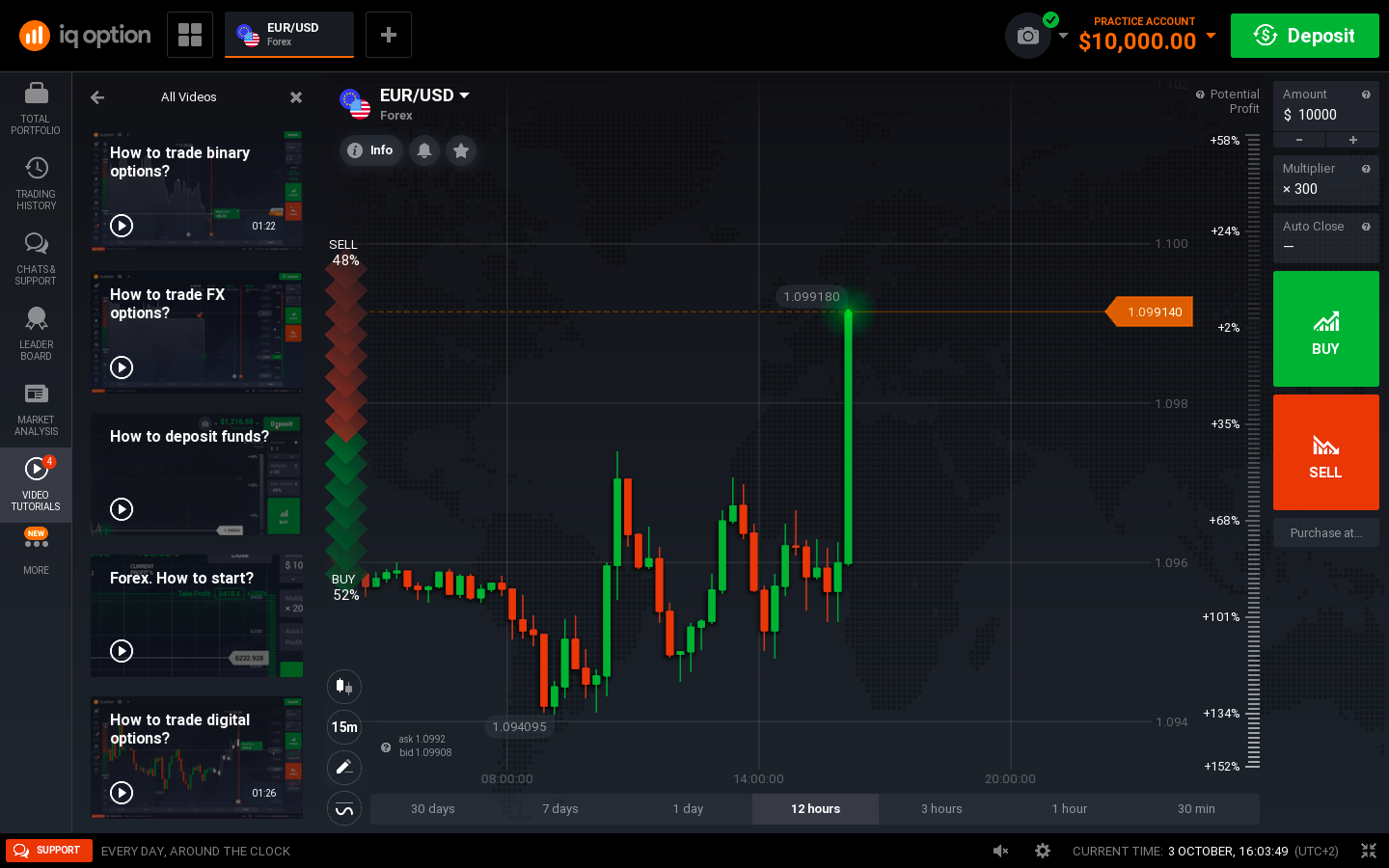Click the IQ Option logo

[x=85, y=36]
